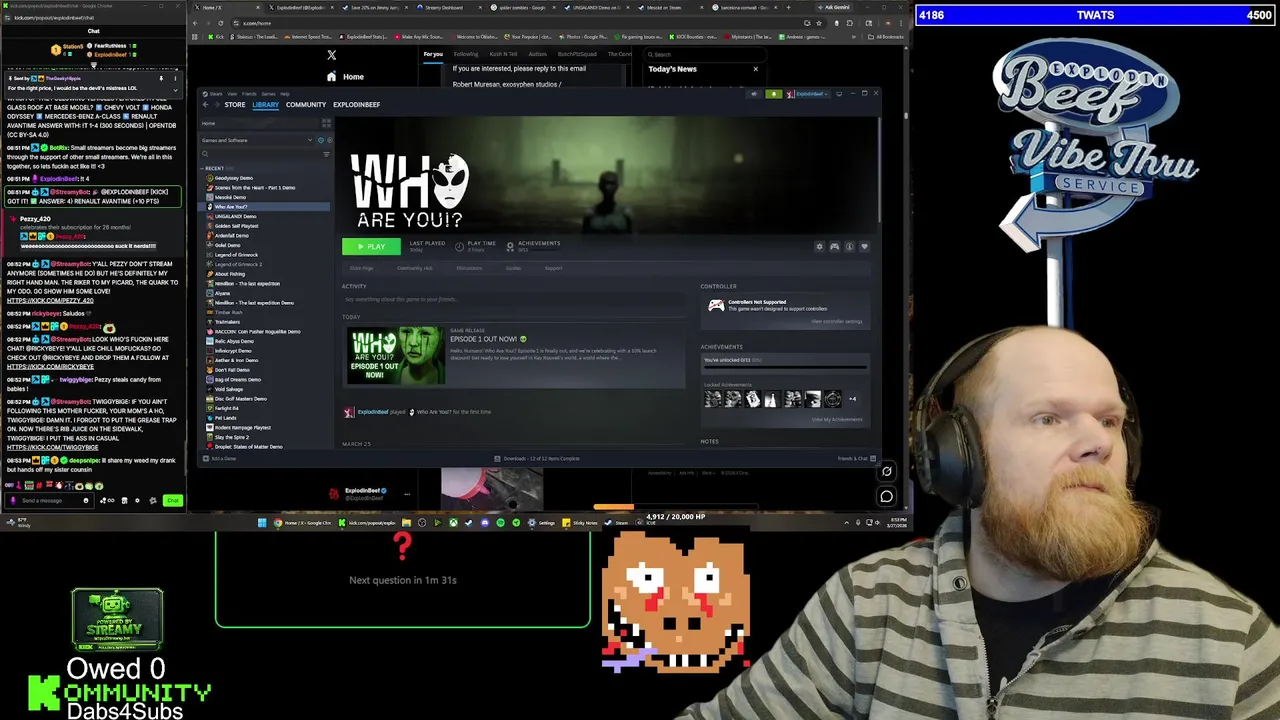Toggle the library grid view icon beside Home

pyautogui.click(x=326, y=123)
